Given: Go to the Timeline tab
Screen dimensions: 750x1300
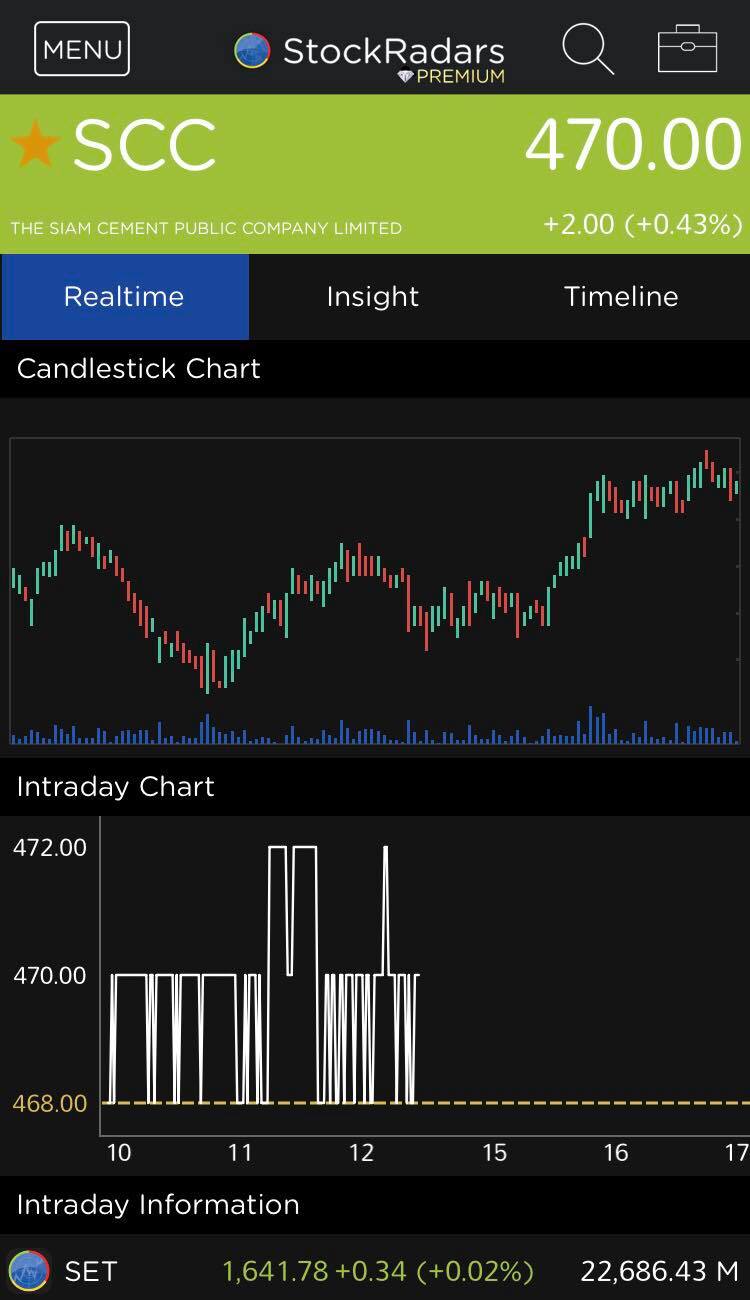Looking at the screenshot, I should (x=621, y=297).
